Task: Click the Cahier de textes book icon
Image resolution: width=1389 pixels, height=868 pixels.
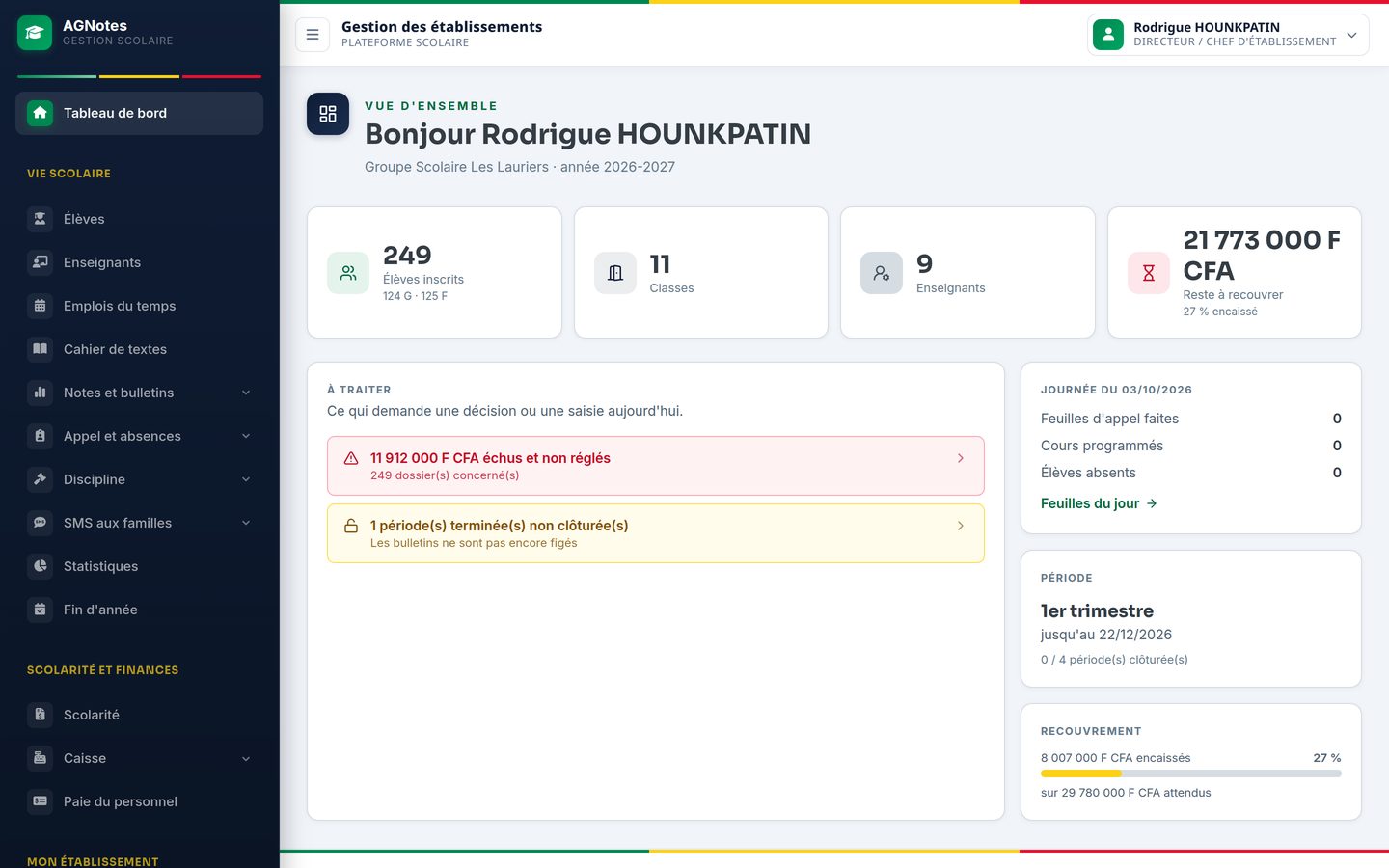Action: 40,349
